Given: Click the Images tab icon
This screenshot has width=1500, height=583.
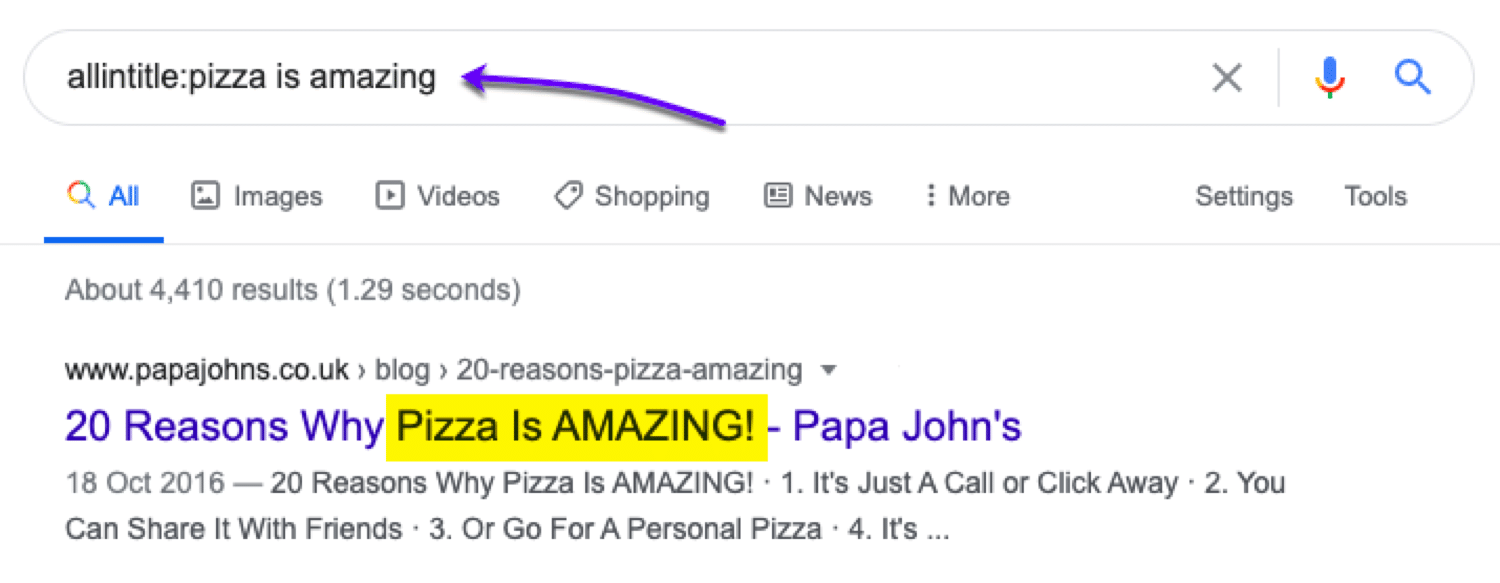Looking at the screenshot, I should pyautogui.click(x=205, y=196).
